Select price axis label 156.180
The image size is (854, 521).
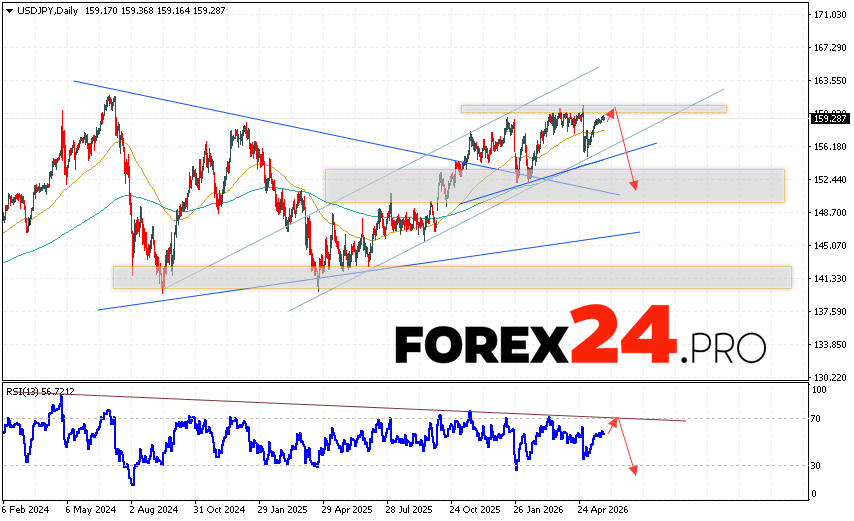(830, 146)
